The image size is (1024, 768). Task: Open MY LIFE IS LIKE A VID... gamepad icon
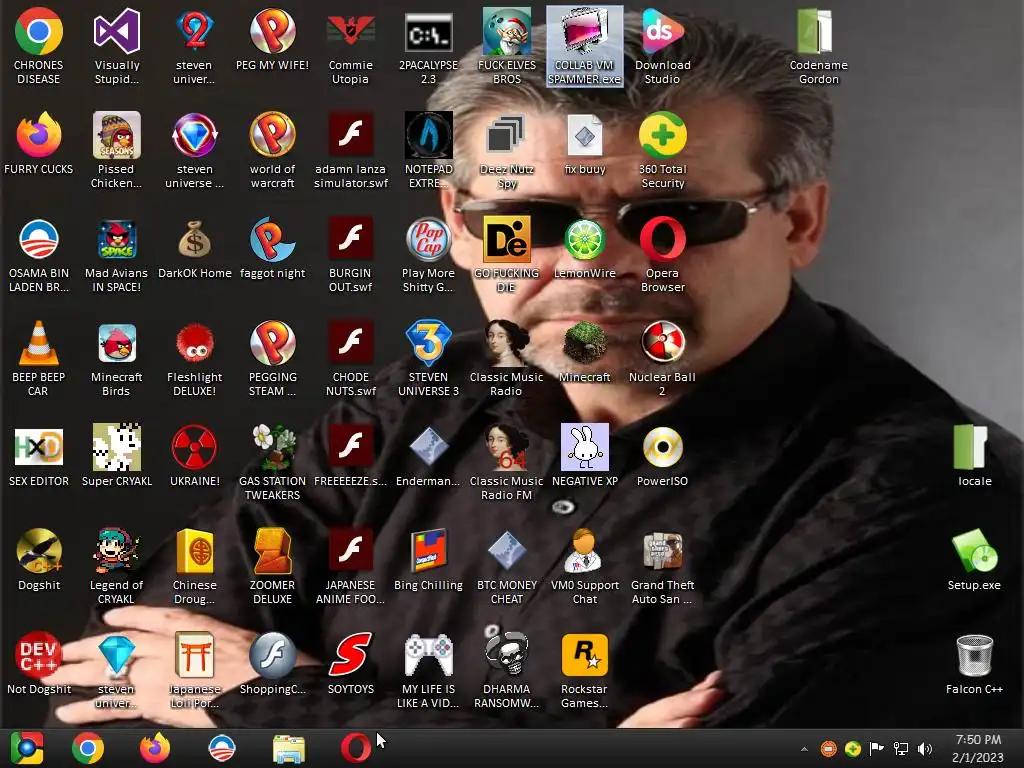[x=428, y=654]
